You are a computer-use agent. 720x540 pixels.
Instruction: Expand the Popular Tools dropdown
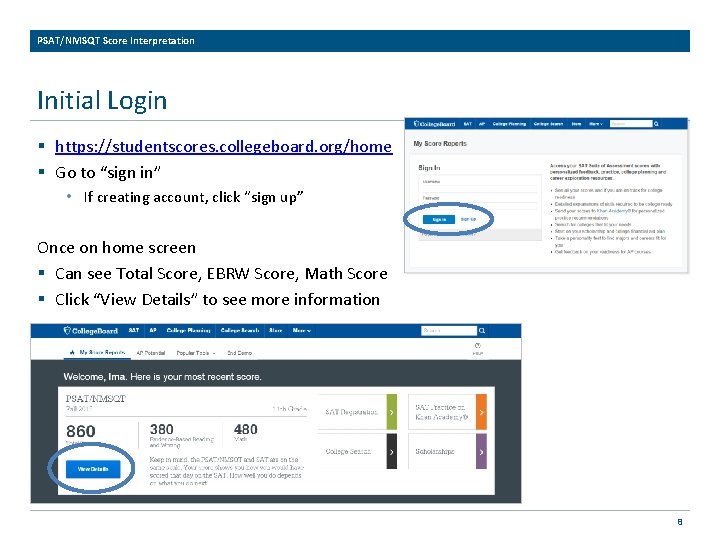(196, 353)
